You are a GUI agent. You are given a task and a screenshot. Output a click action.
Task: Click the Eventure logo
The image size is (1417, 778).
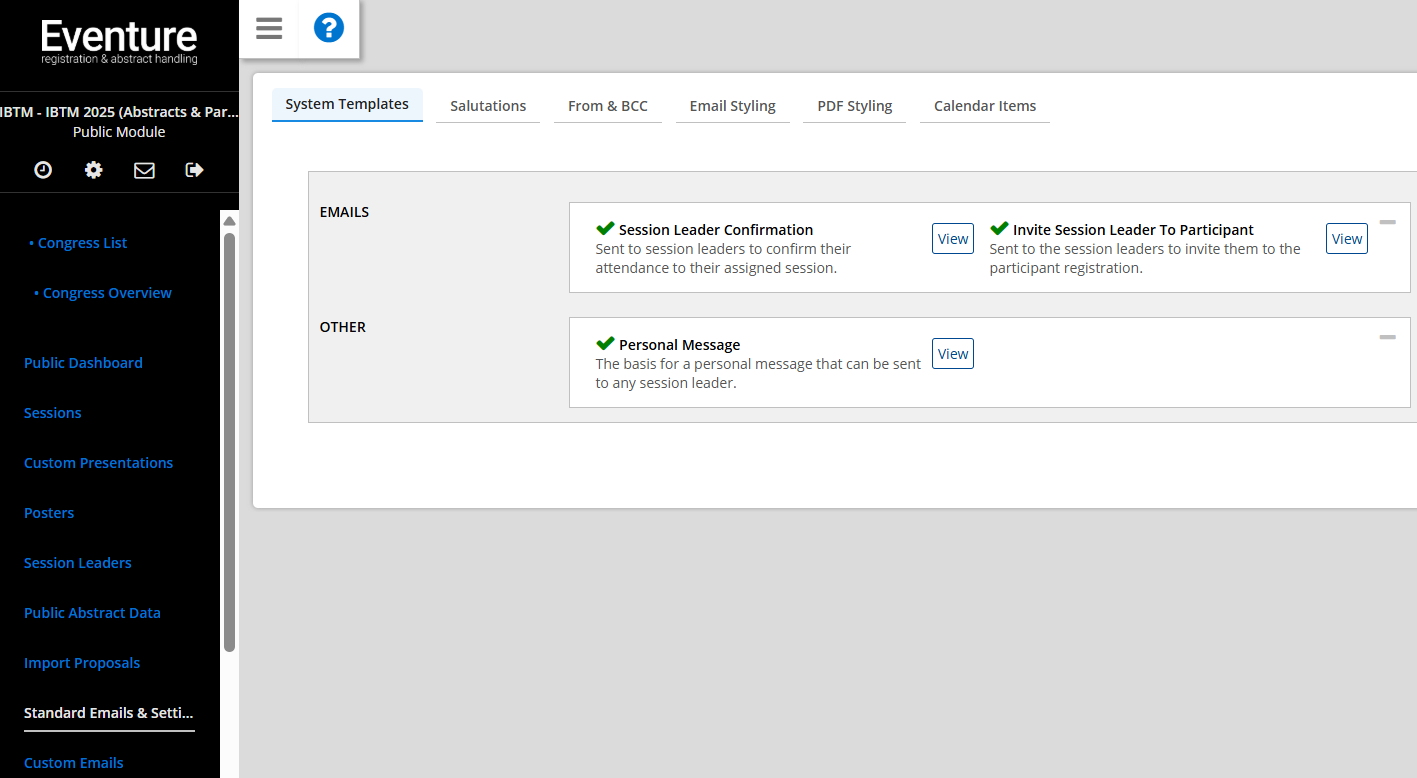pyautogui.click(x=119, y=43)
